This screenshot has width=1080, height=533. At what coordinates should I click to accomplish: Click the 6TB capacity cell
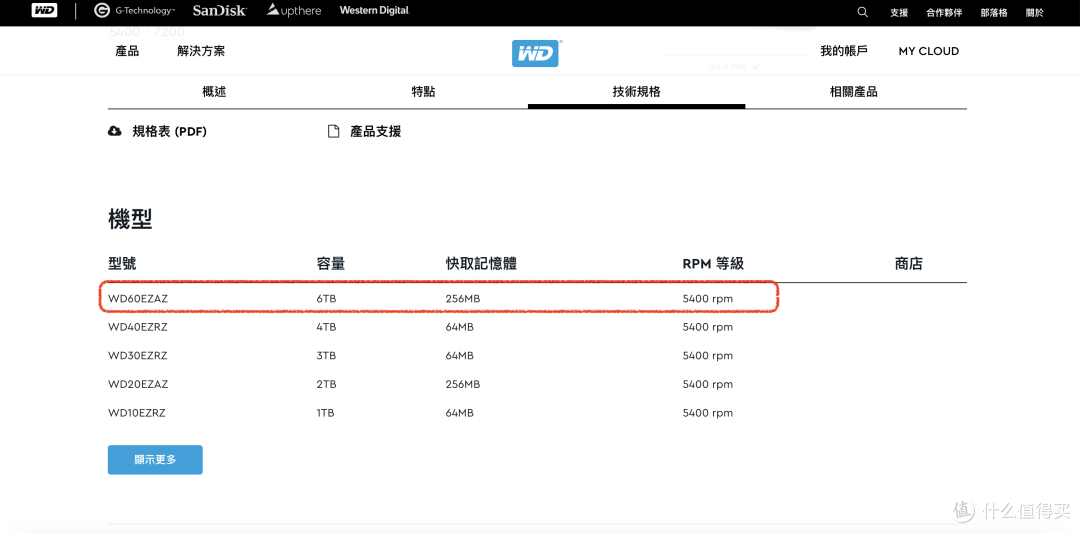point(326,300)
